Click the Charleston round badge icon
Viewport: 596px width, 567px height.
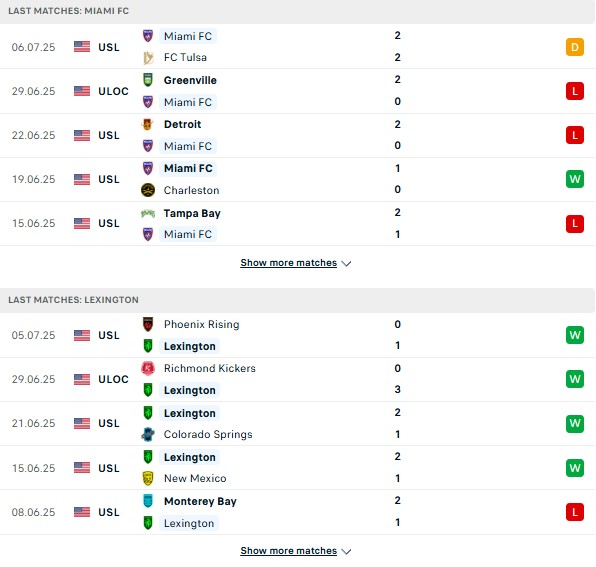coord(148,190)
